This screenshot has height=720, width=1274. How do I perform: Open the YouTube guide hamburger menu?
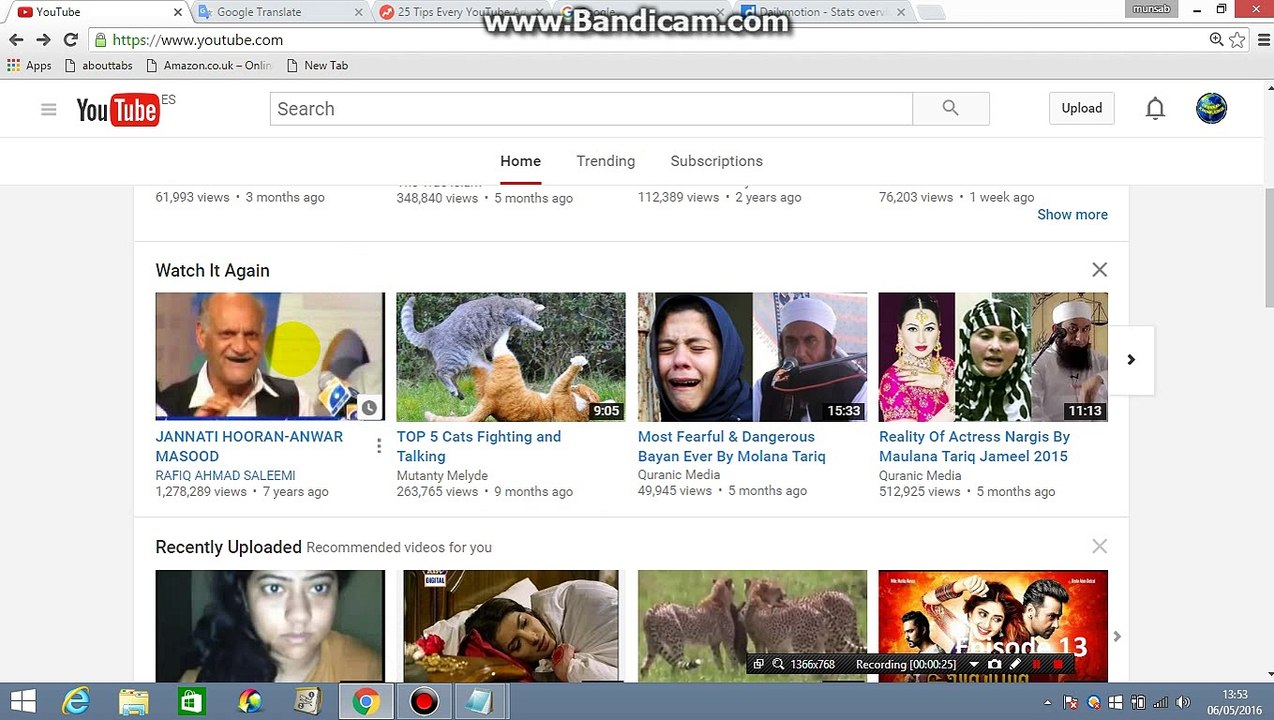click(x=48, y=109)
